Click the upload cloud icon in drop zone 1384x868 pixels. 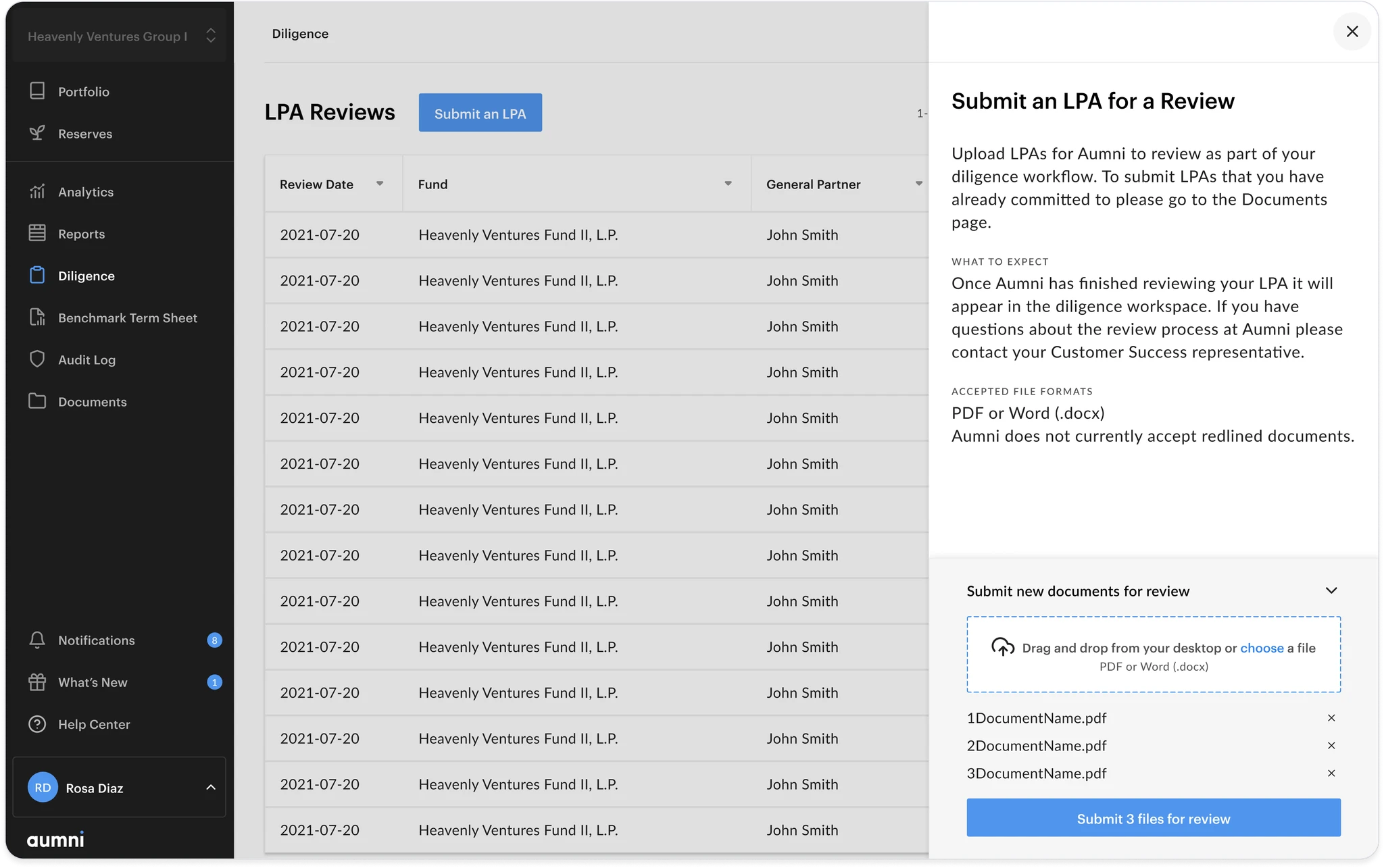coord(1003,647)
